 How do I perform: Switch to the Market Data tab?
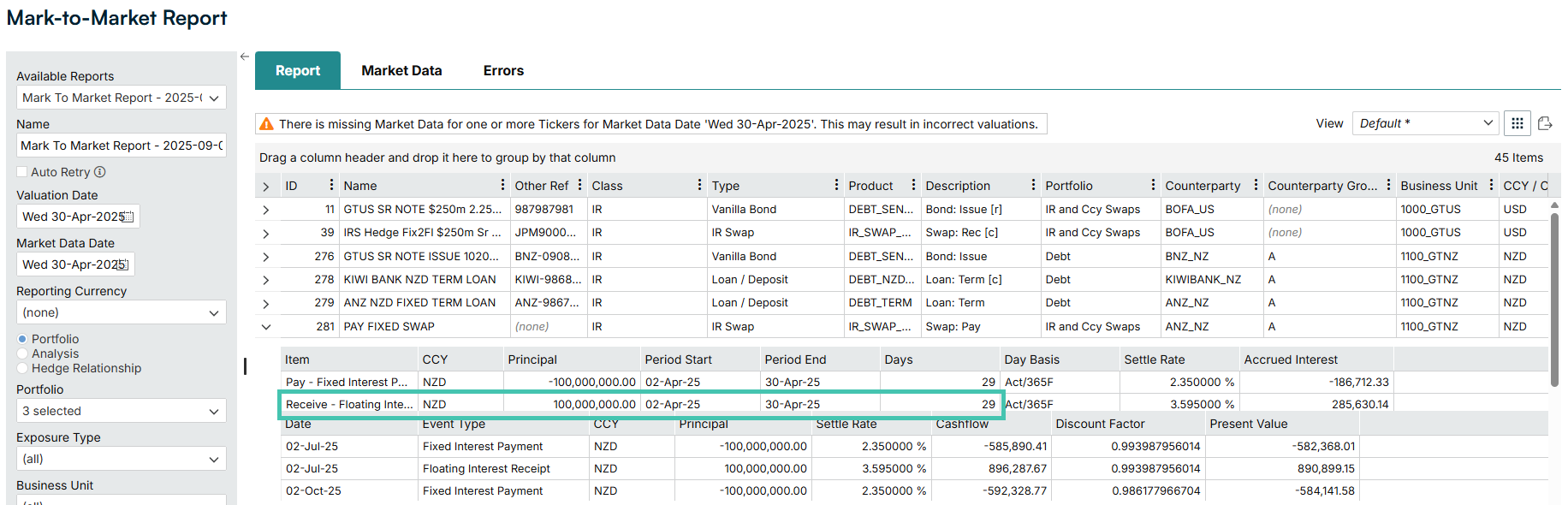tap(401, 70)
